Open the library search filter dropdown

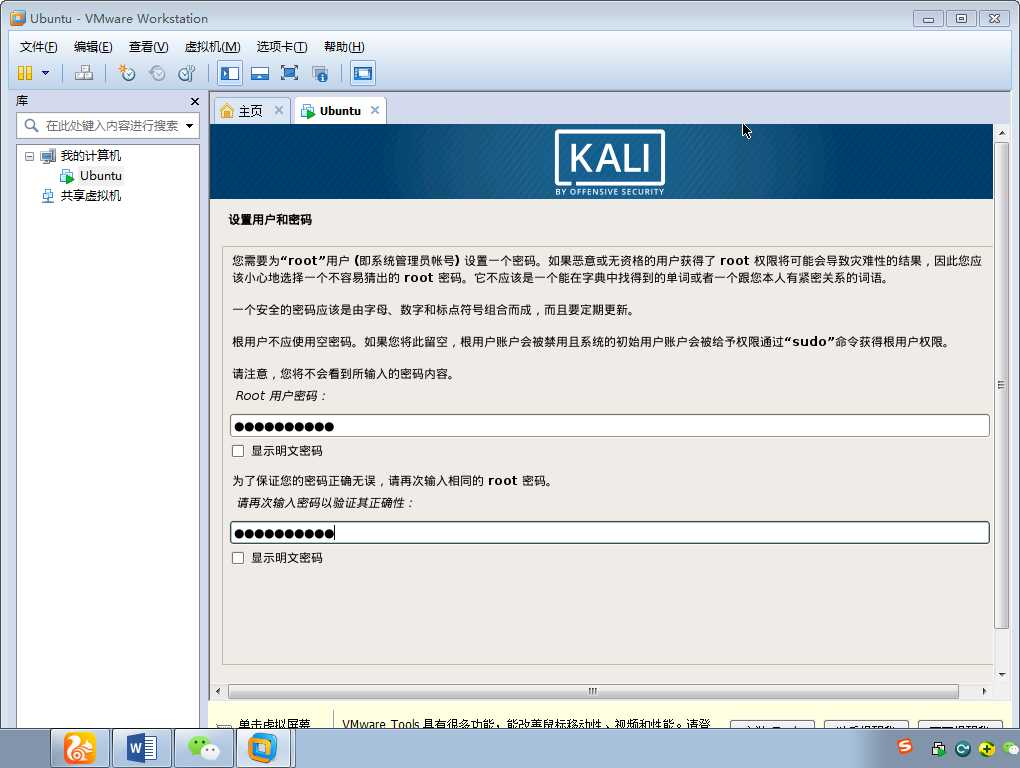pos(189,126)
